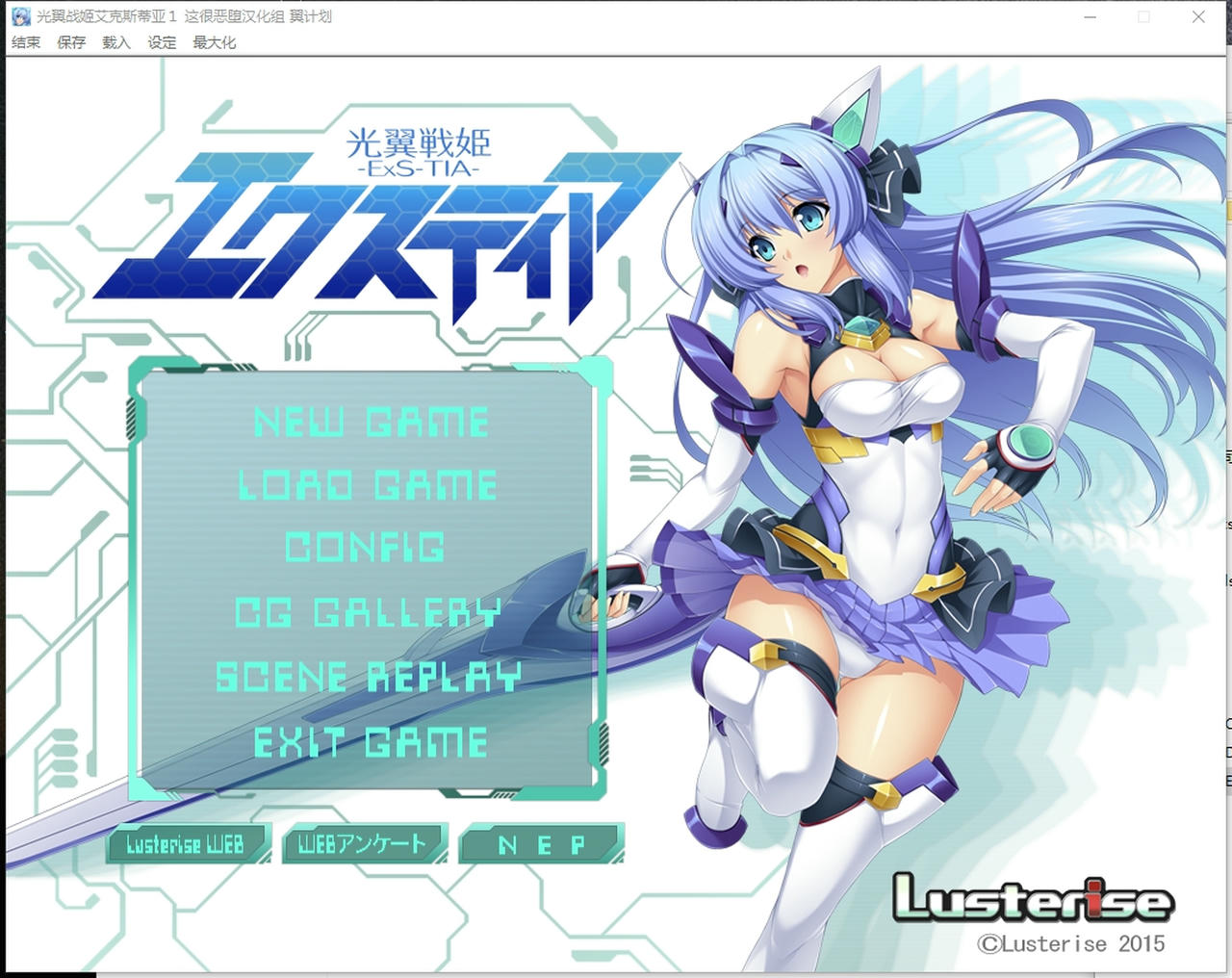Click the Lusterise logo at bottom right

point(1035,900)
